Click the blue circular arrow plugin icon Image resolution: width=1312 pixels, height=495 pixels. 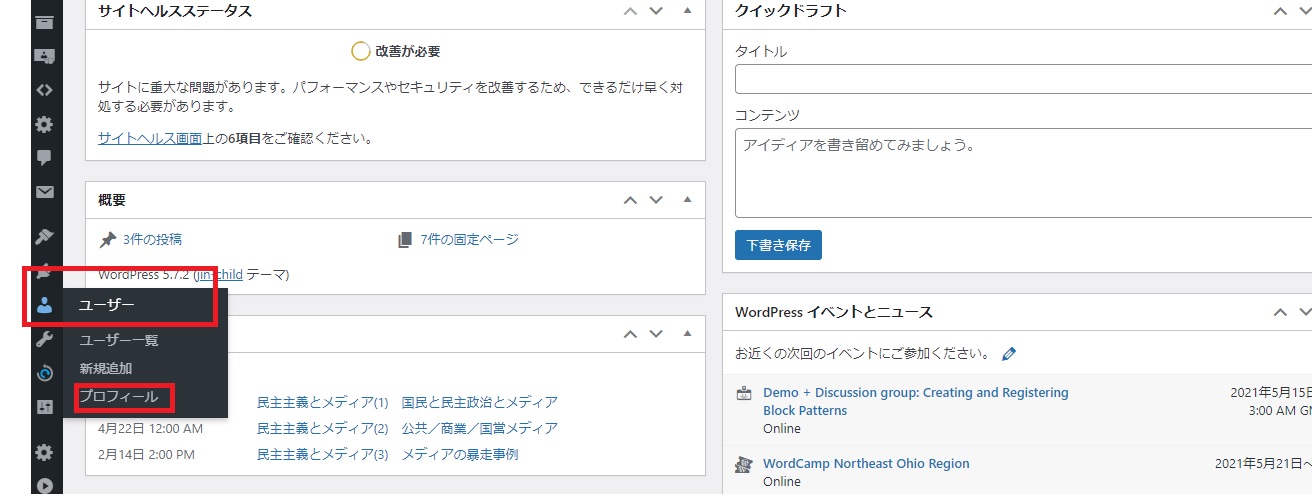(x=44, y=374)
